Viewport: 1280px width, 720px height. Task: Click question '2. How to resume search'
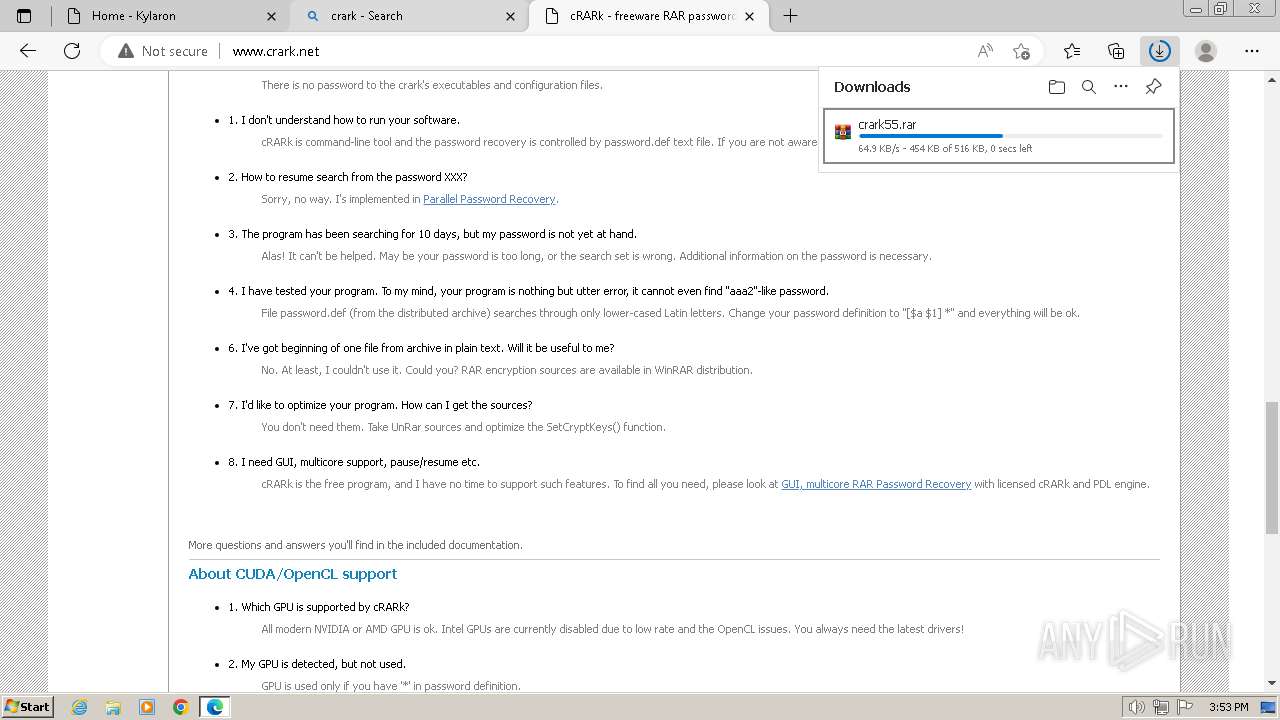347,177
